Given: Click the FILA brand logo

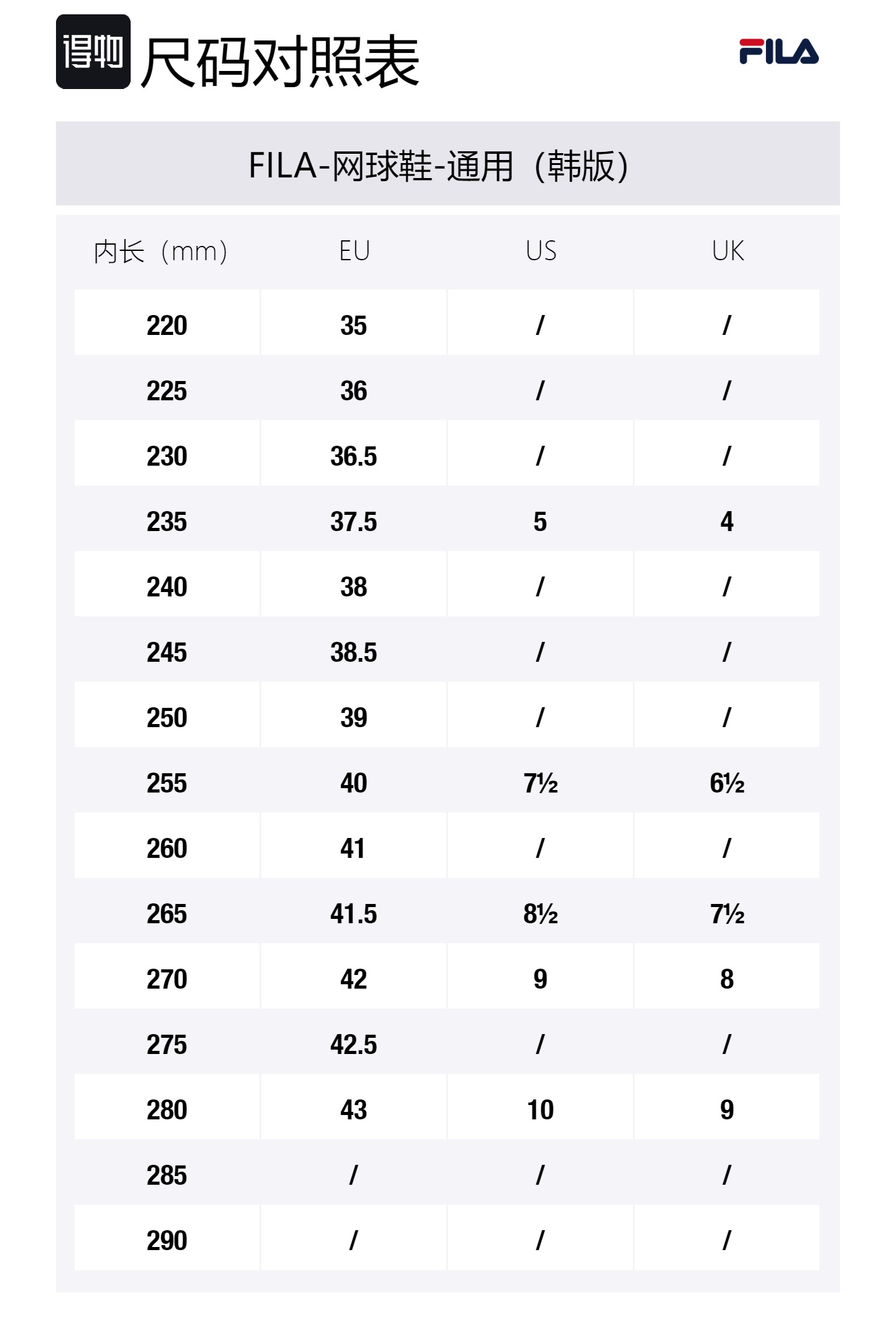Looking at the screenshot, I should 778,52.
